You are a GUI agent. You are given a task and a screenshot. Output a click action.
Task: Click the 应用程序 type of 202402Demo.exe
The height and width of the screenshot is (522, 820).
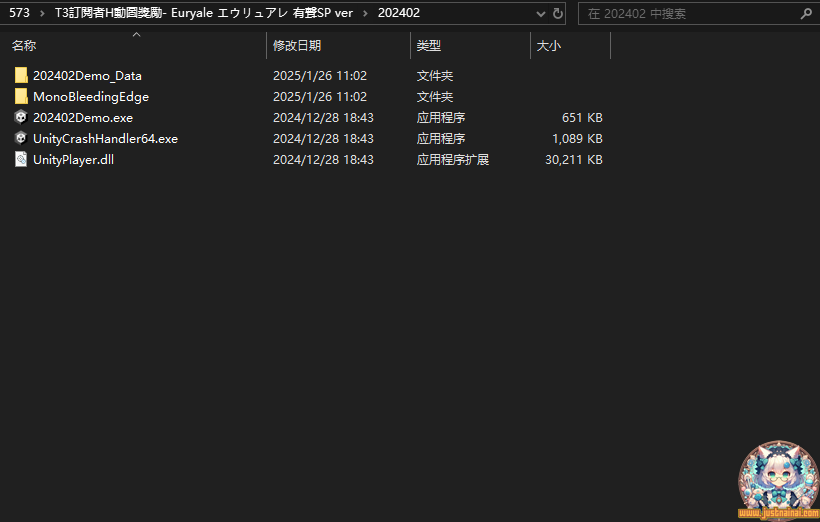tap(441, 117)
